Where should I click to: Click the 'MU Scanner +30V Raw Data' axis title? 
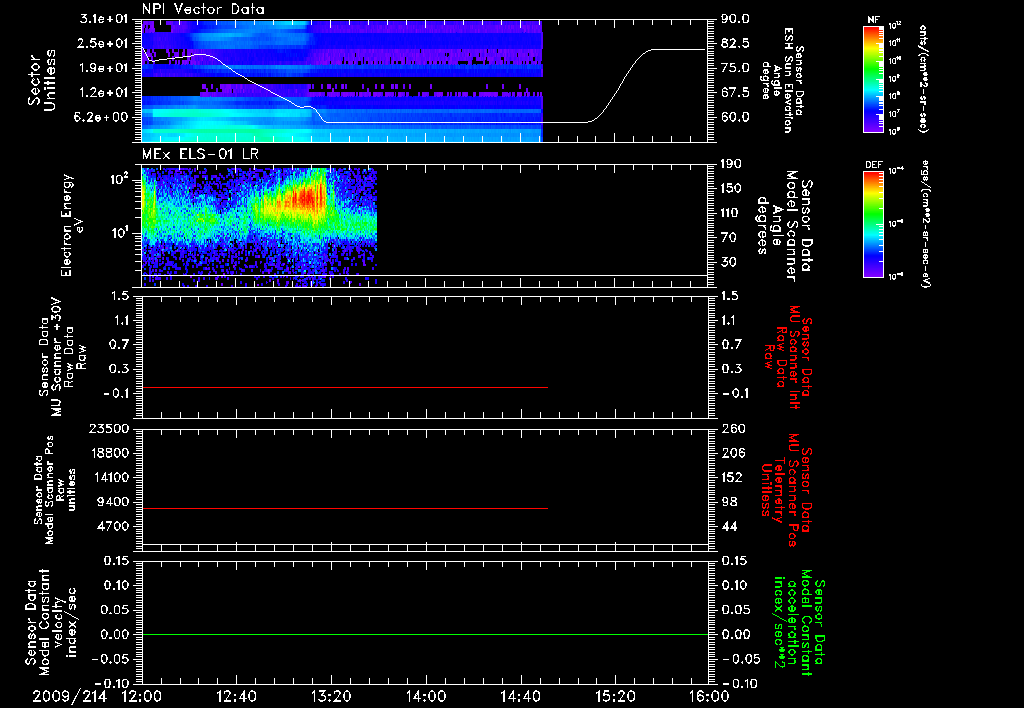pos(63,357)
